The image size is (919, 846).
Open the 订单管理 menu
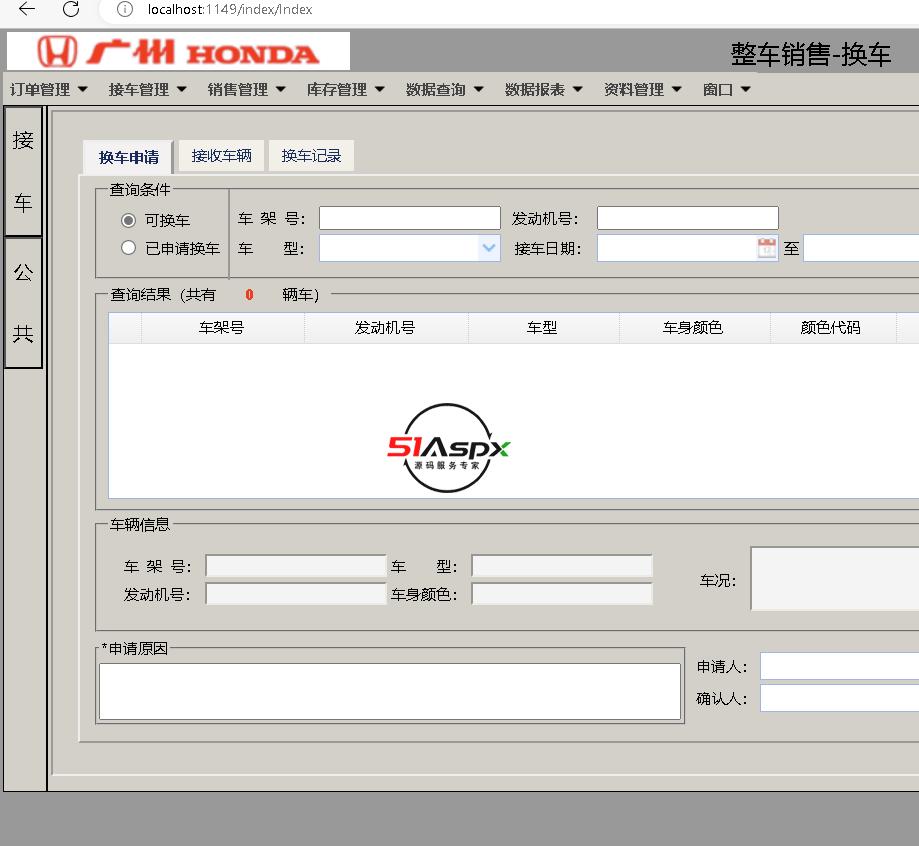[x=49, y=89]
